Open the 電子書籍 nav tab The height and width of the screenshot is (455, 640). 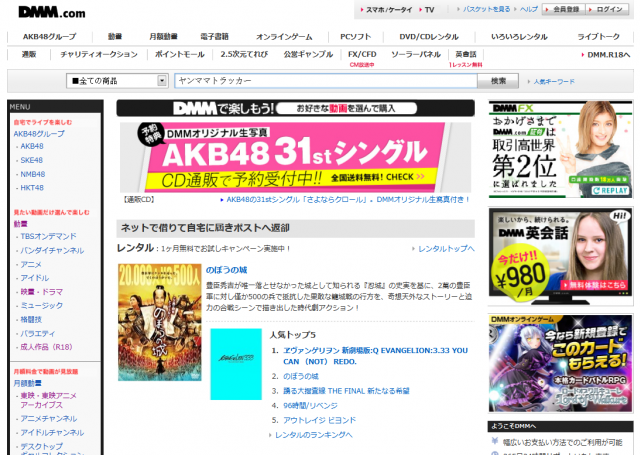click(x=214, y=37)
